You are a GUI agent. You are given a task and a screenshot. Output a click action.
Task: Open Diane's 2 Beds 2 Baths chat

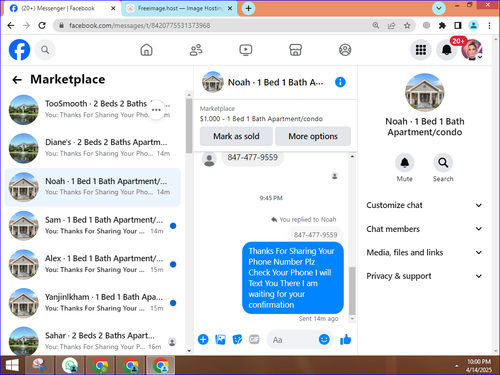click(x=93, y=148)
